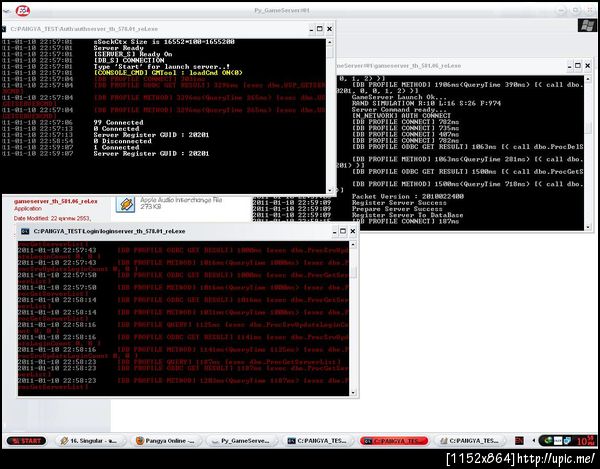Select the 'Apple Audio Interchange File' text
Image resolution: width=600 pixels, height=469 pixels.
pyautogui.click(x=181, y=200)
